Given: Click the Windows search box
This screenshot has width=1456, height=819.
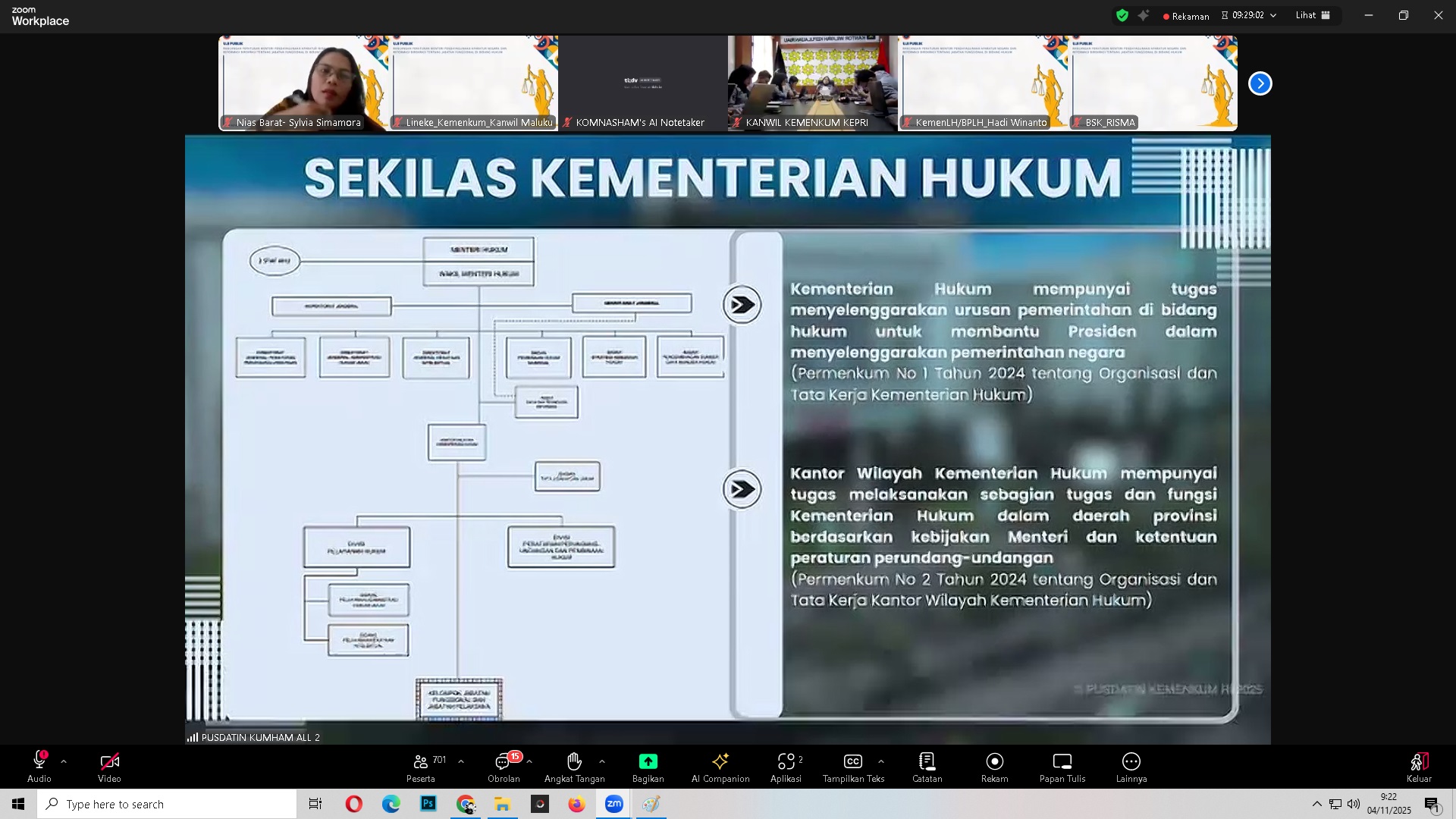Looking at the screenshot, I should [167, 804].
